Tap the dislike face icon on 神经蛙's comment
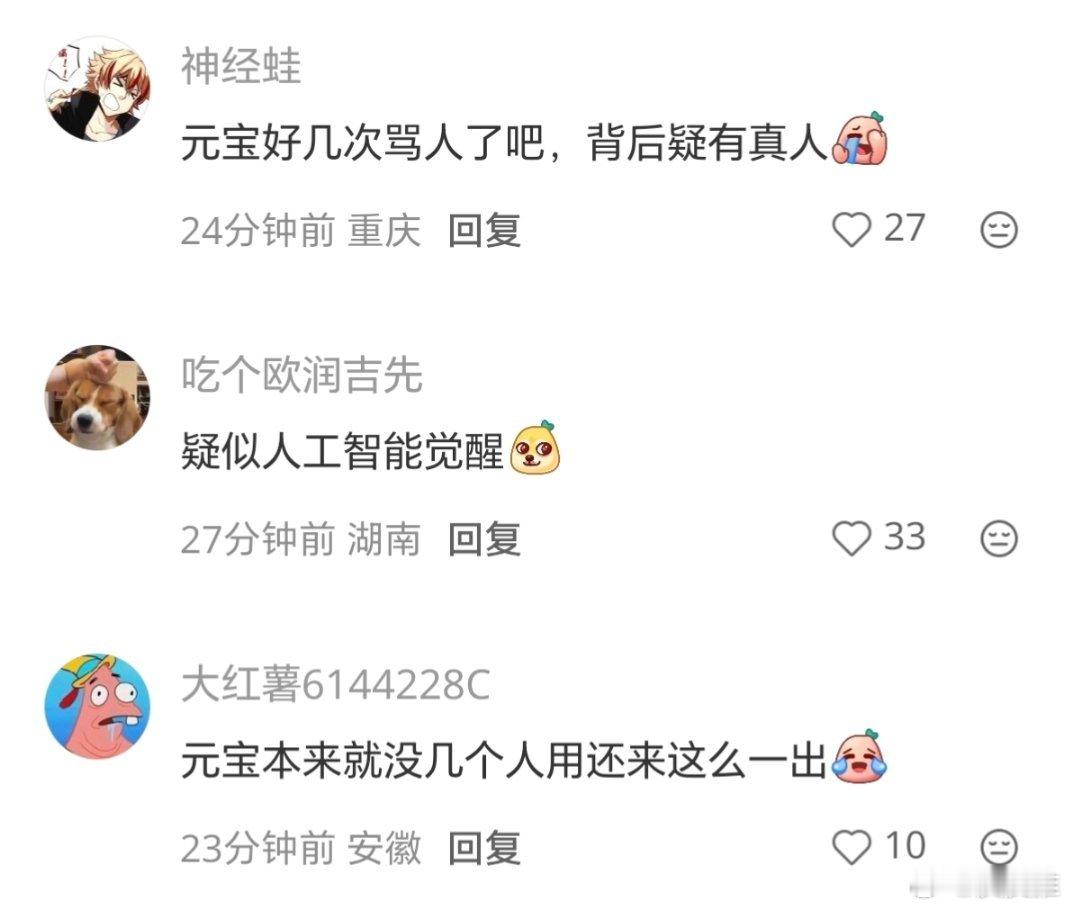 pos(999,229)
